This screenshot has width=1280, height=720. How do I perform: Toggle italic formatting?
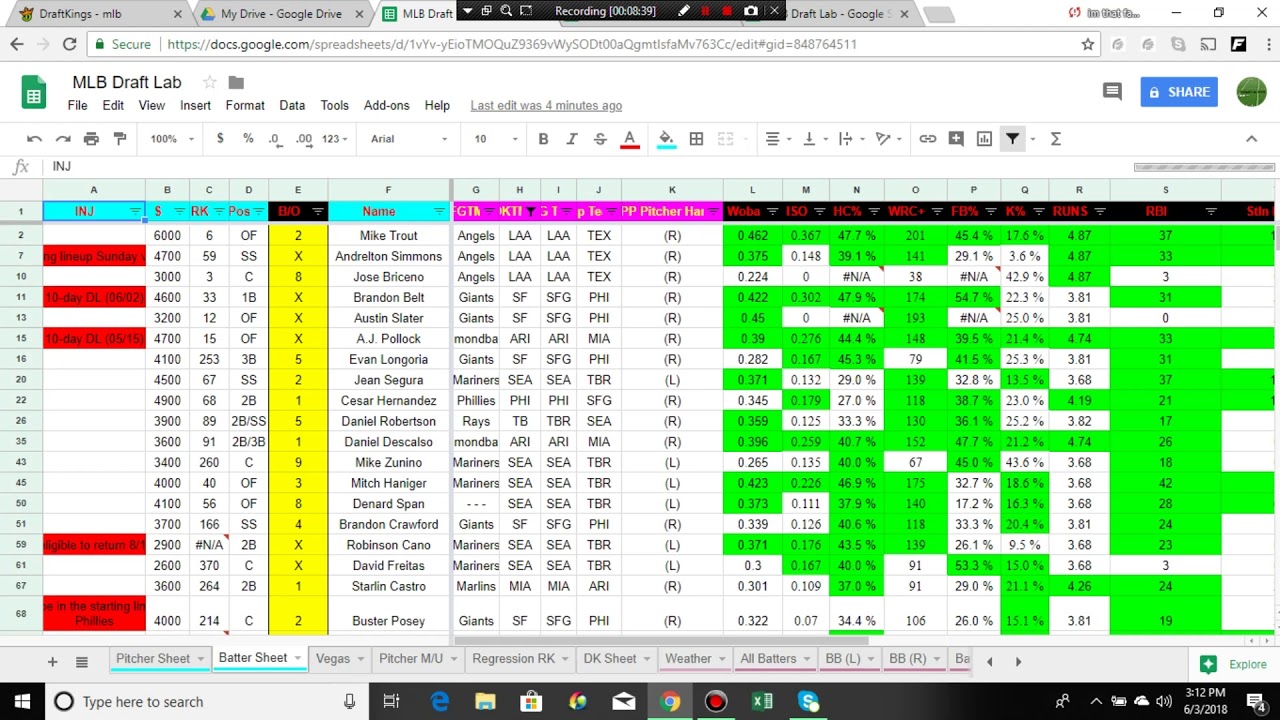(x=572, y=139)
